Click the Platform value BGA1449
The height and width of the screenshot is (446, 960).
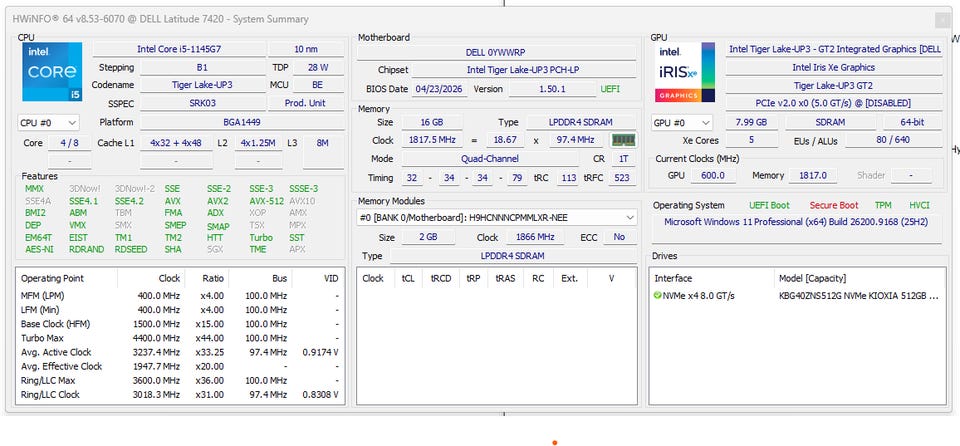[x=242, y=122]
